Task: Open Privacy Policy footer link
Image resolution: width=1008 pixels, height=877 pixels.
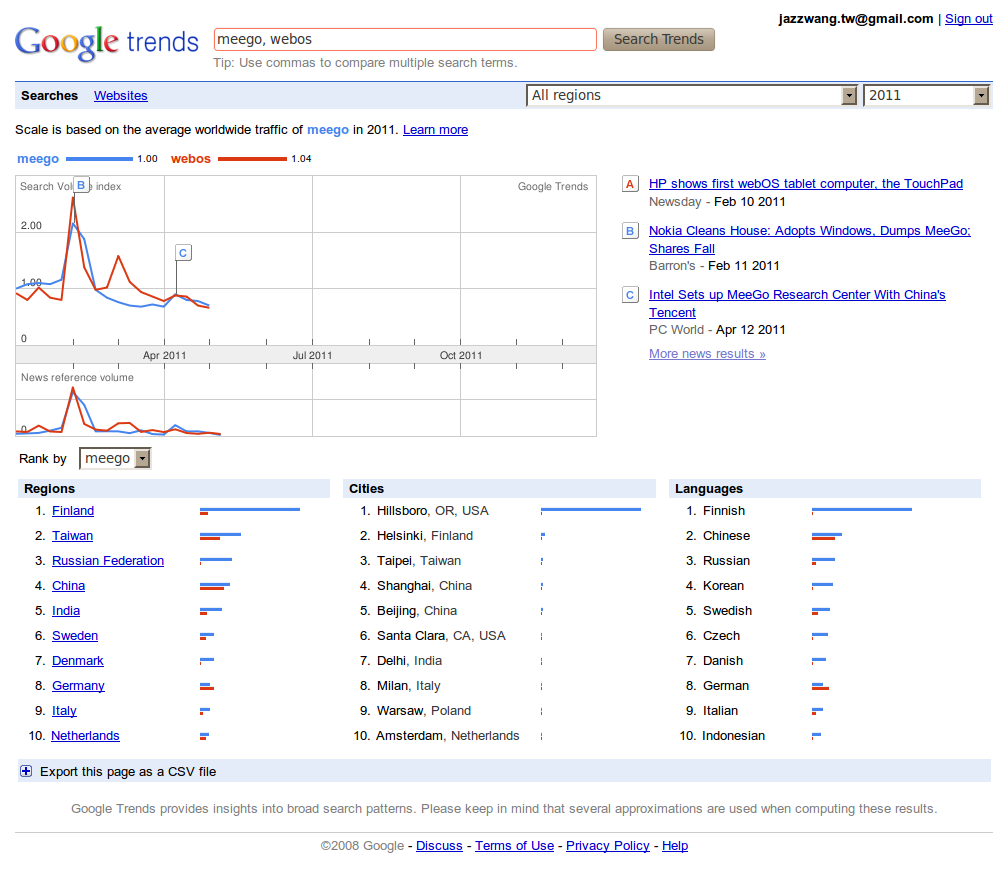Action: [x=608, y=846]
